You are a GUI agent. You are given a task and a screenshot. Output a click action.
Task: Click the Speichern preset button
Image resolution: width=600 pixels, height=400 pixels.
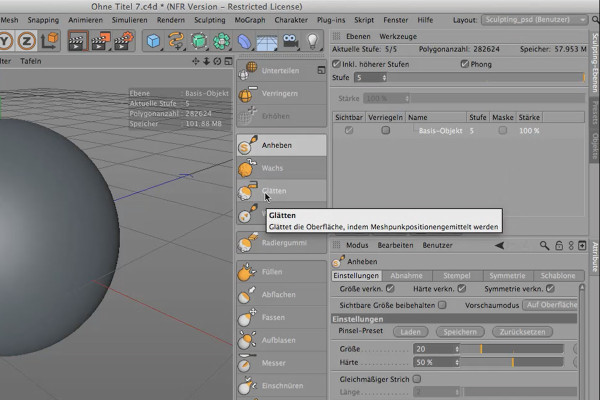460,332
